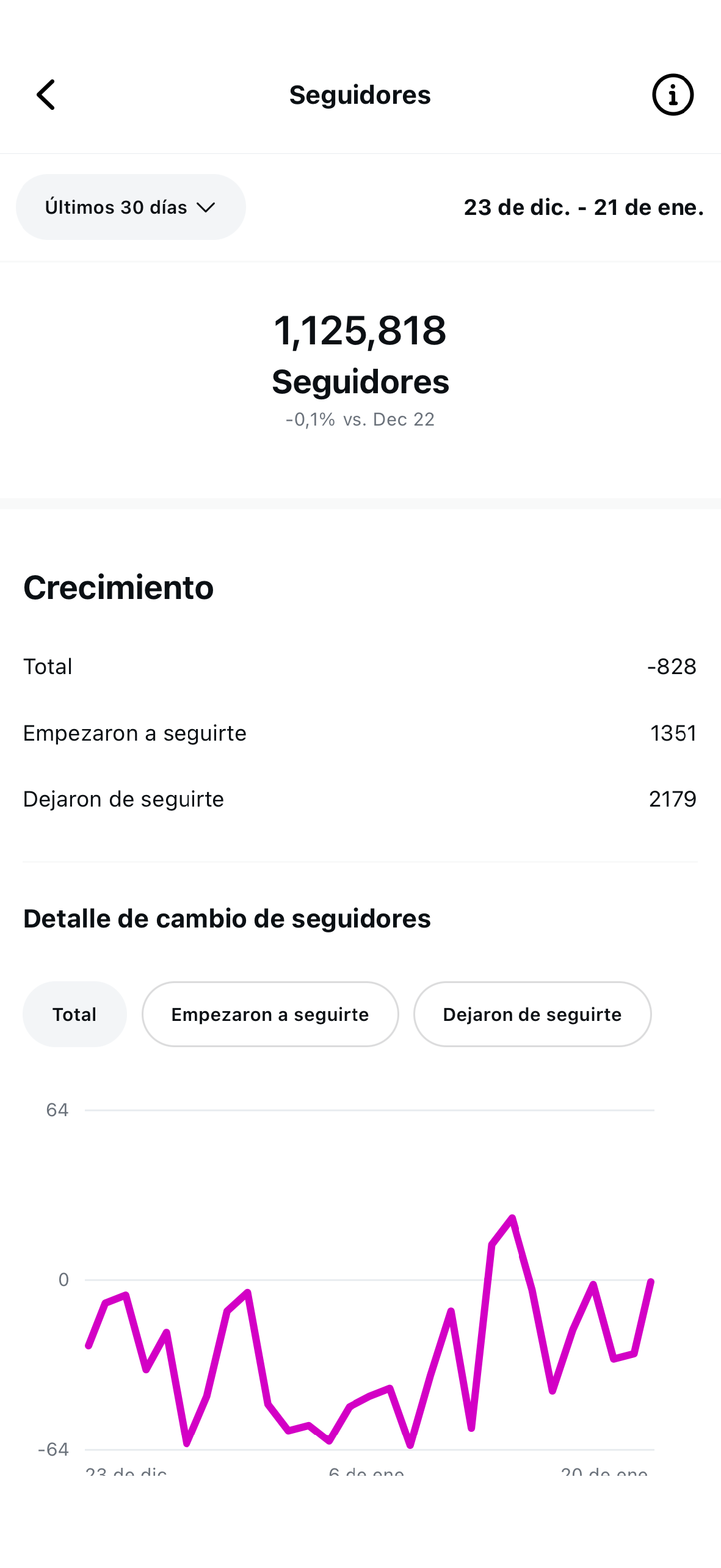The width and height of the screenshot is (721, 1568).
Task: Open the information icon next to Seguidores
Action: (x=673, y=95)
